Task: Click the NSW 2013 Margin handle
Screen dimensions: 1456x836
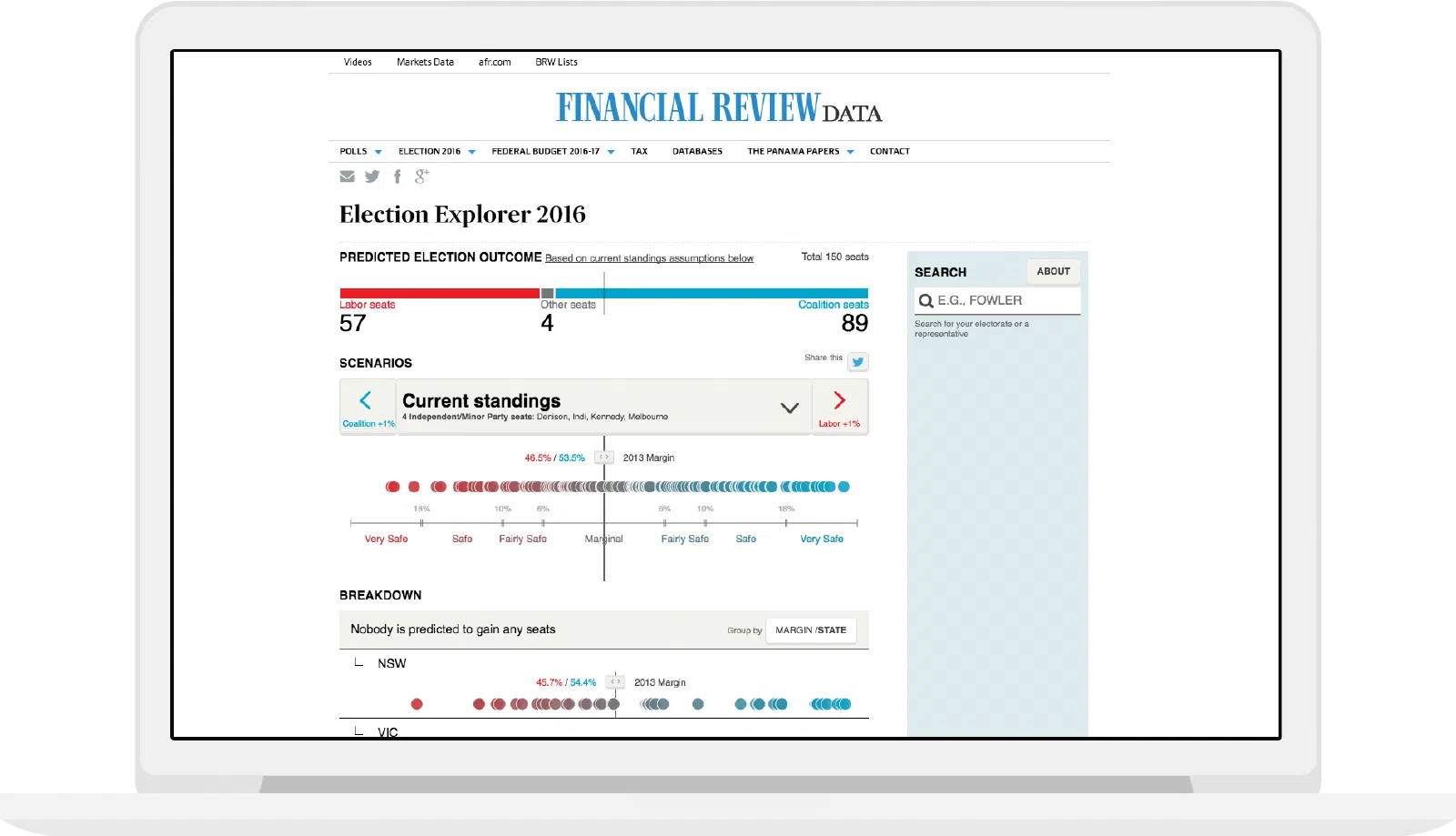Action: [616, 681]
